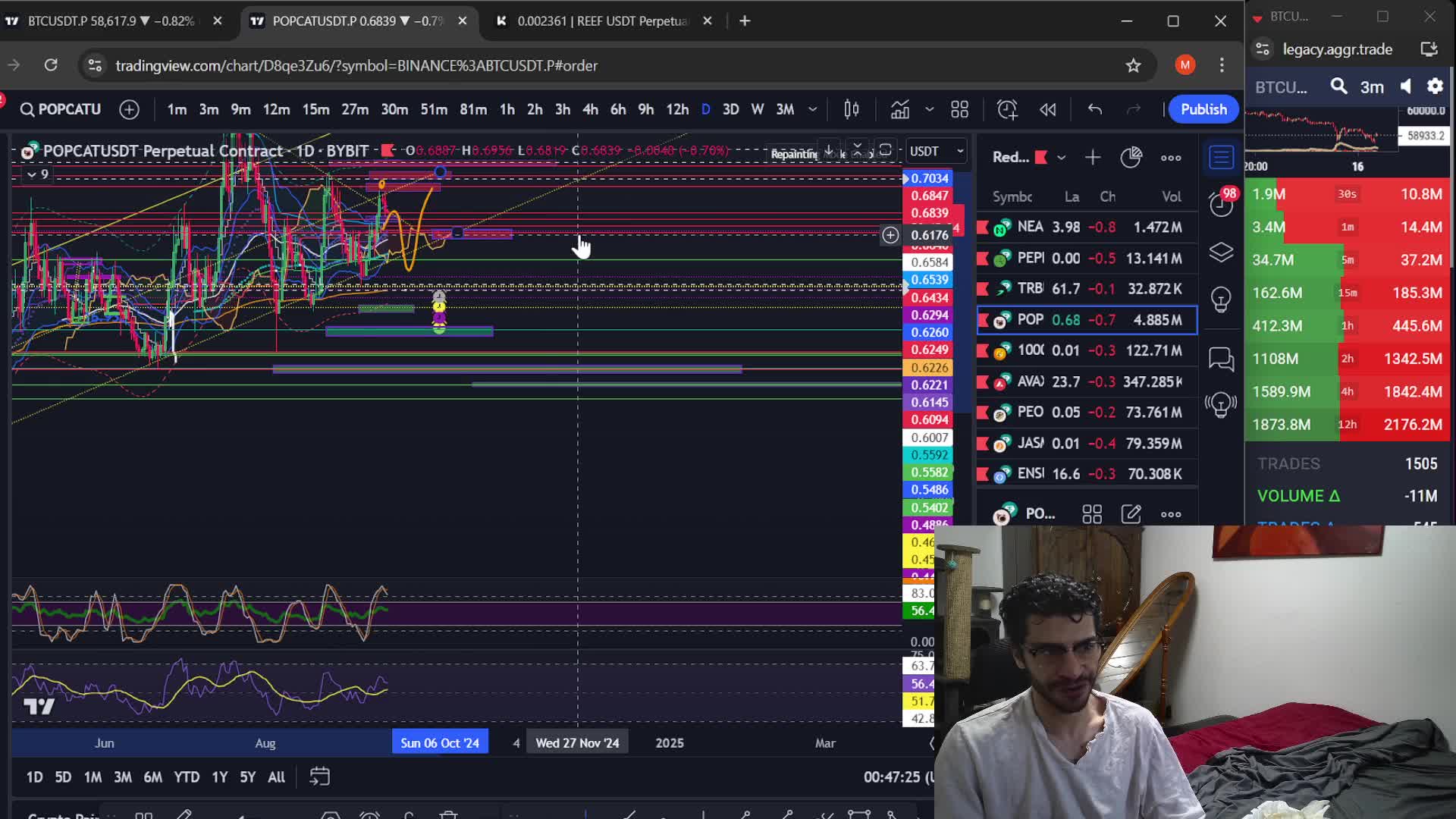Choose the 3M interval in top toolbar
The height and width of the screenshot is (819, 1456).
coord(785,109)
